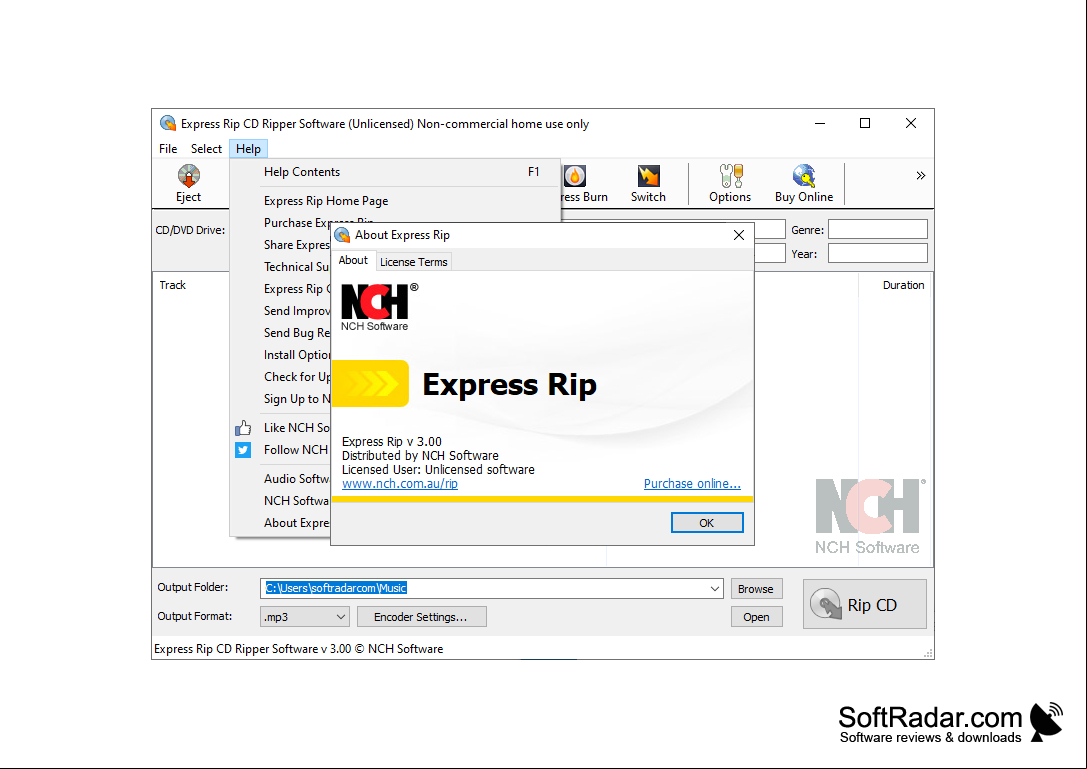Click the Duration column header
The width and height of the screenshot is (1087, 769).
903,285
